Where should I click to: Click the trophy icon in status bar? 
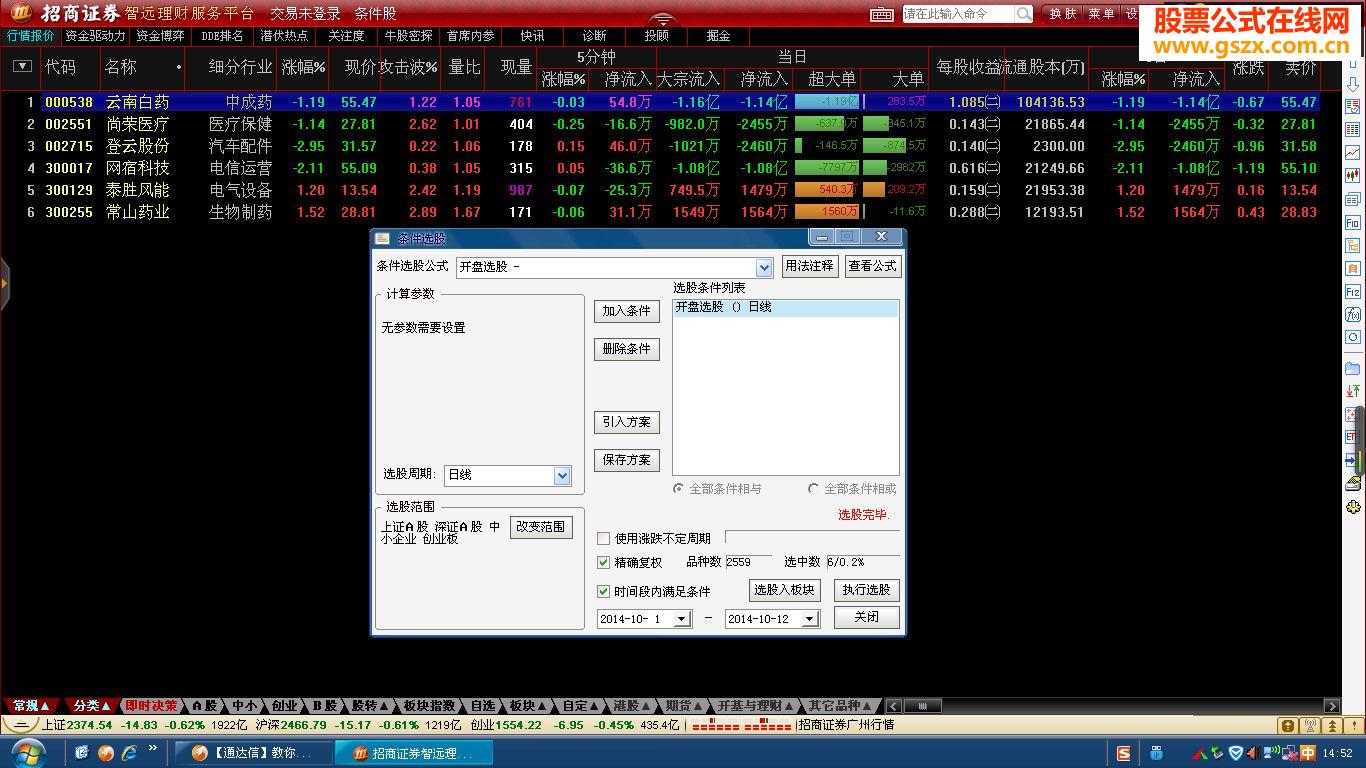[x=1310, y=726]
